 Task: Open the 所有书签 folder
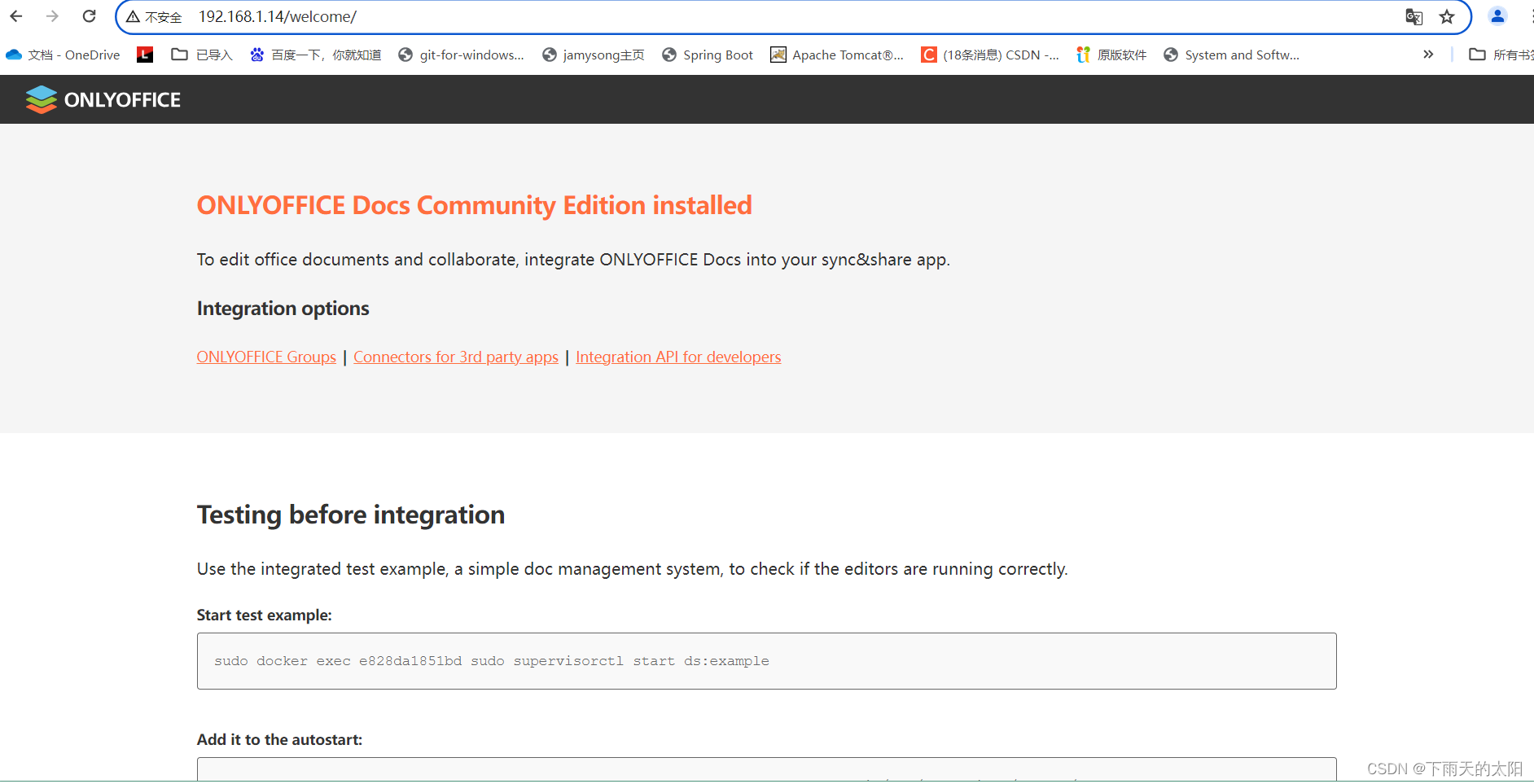1501,55
